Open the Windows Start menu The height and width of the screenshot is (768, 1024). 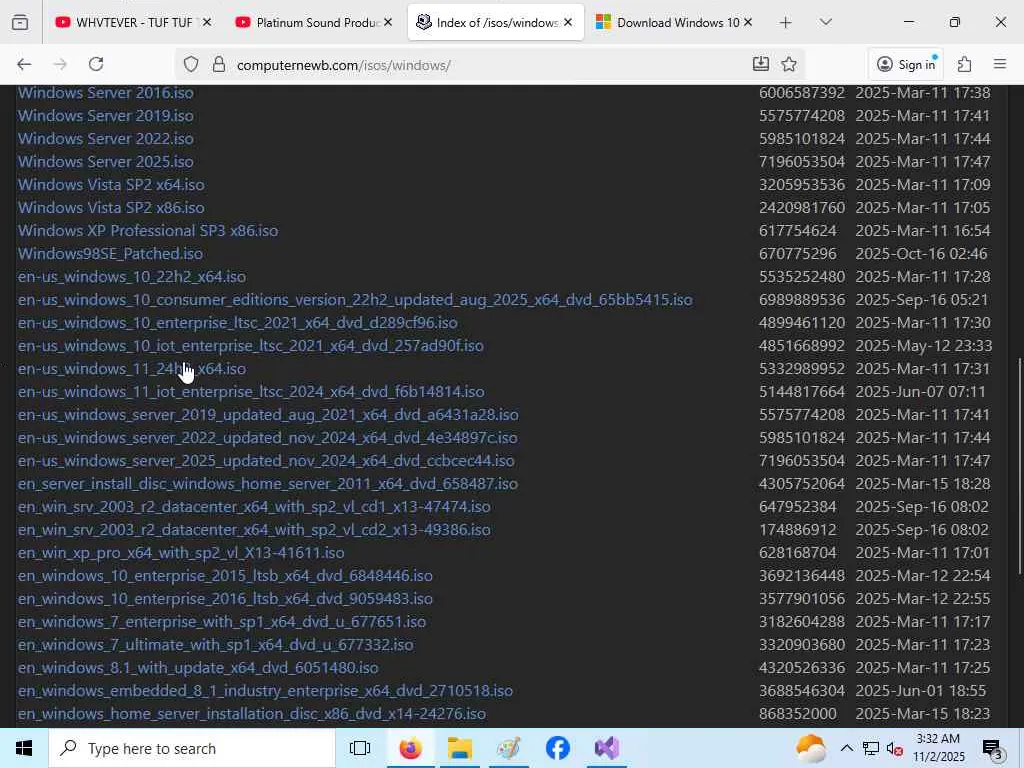click(x=24, y=748)
